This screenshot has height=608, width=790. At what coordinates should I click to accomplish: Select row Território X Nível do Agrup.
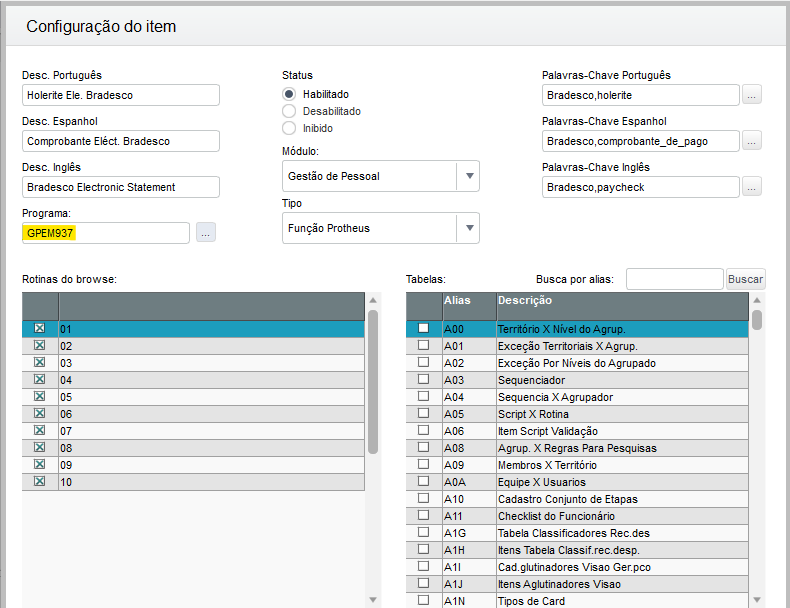(x=577, y=329)
